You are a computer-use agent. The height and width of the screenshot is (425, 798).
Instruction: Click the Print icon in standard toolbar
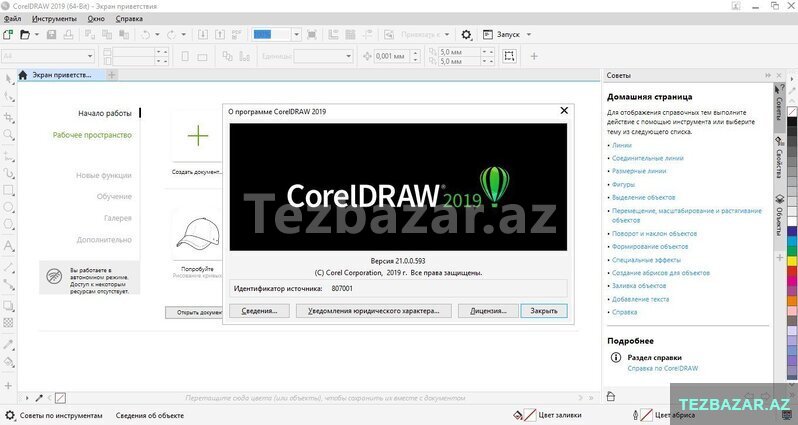(x=68, y=35)
